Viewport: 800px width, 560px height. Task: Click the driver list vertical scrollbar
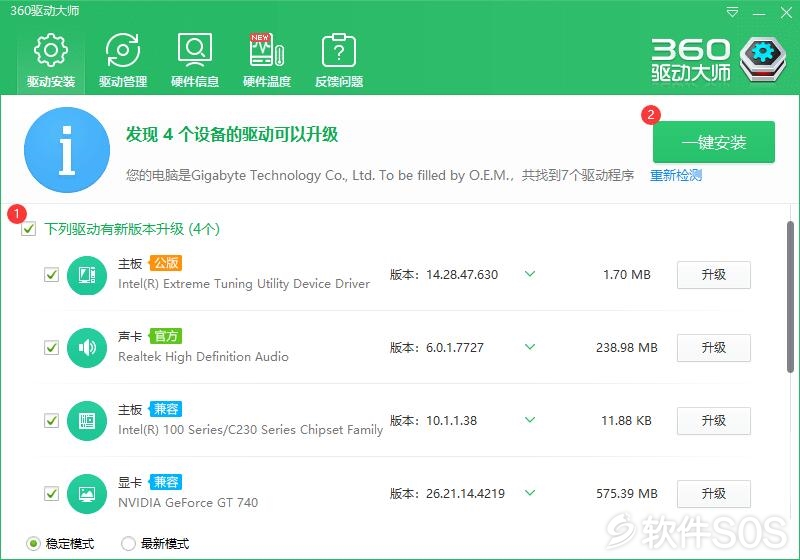[x=790, y=297]
